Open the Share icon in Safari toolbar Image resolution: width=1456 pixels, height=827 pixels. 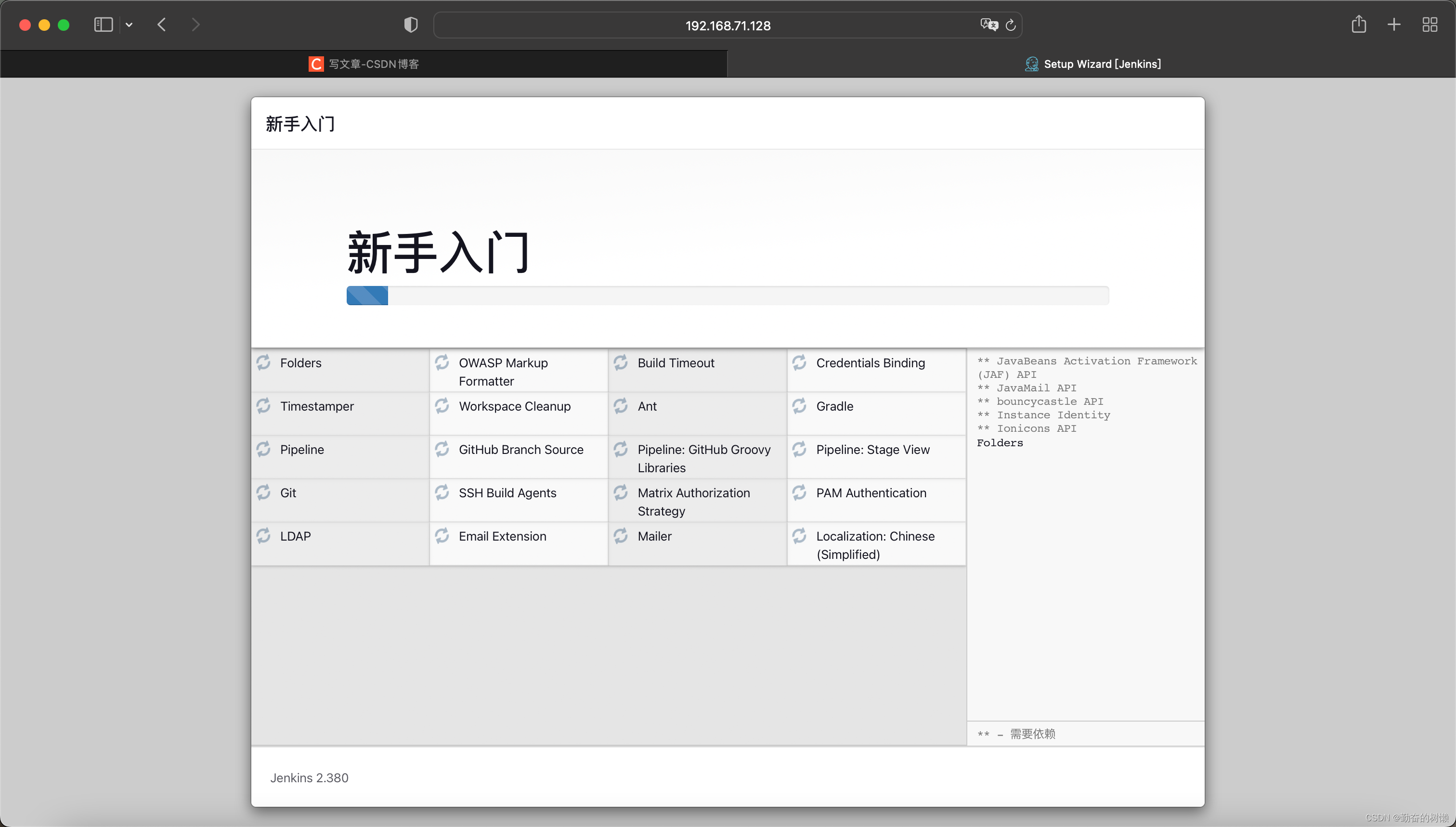click(x=1358, y=25)
